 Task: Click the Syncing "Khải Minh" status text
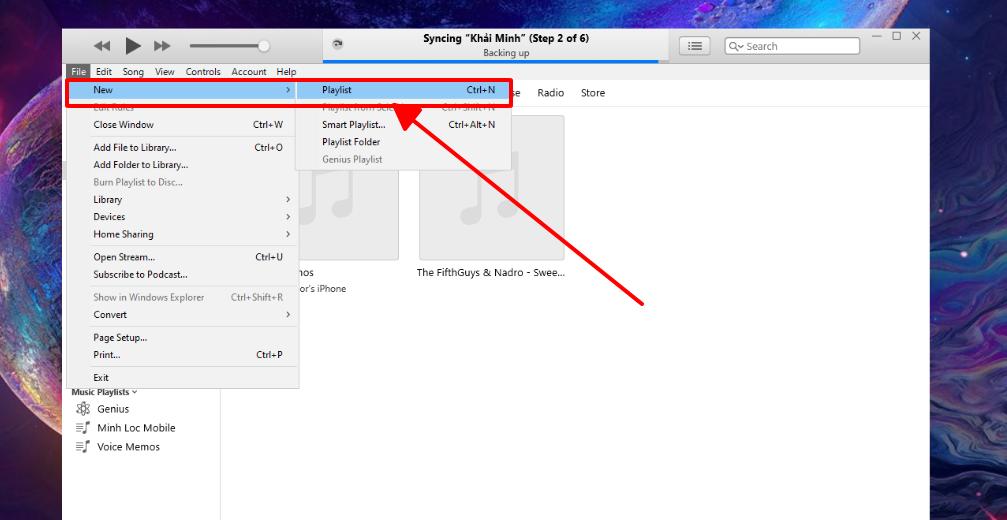(x=506, y=39)
